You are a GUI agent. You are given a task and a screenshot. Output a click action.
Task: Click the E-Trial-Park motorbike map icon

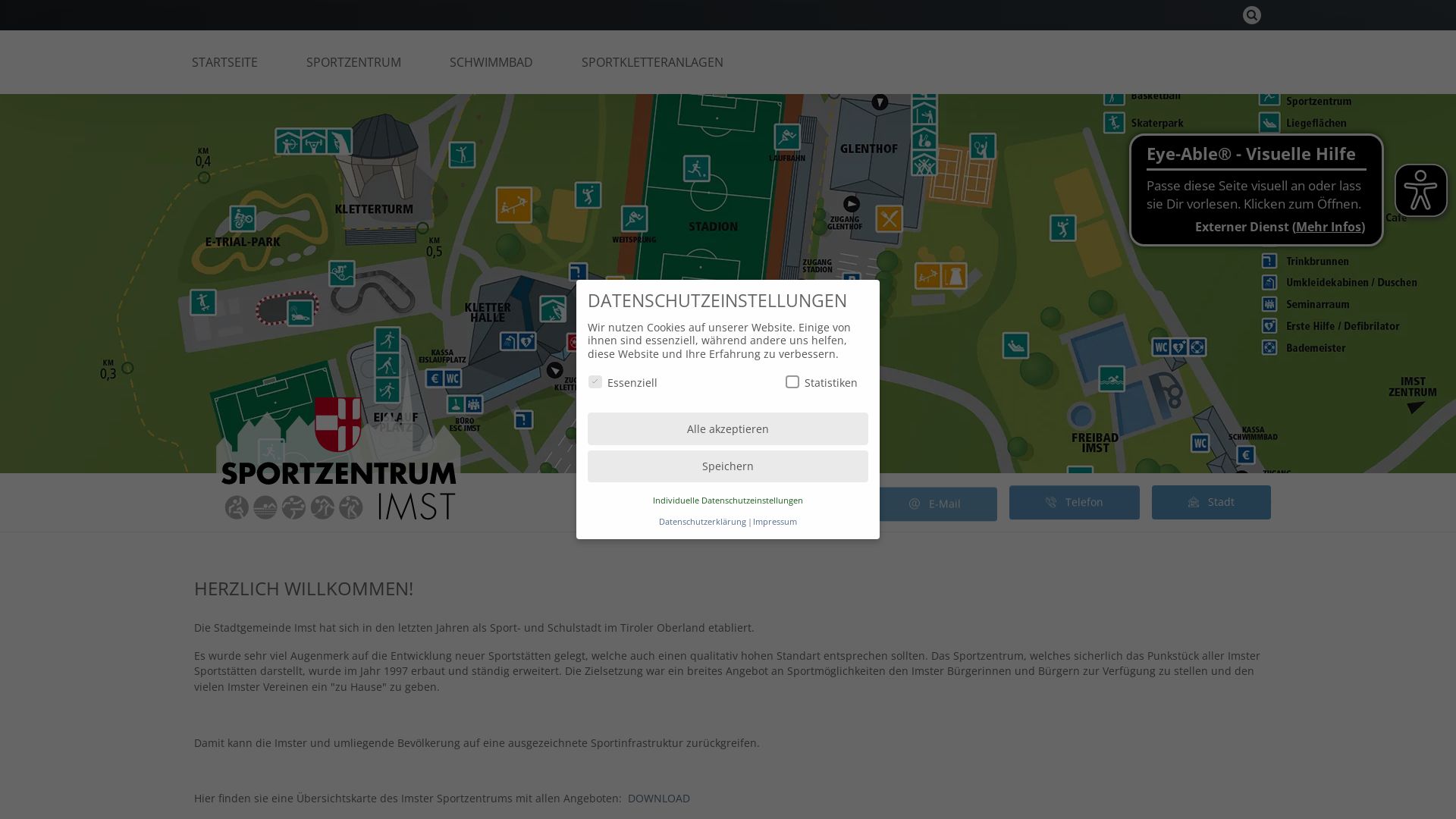point(243,219)
